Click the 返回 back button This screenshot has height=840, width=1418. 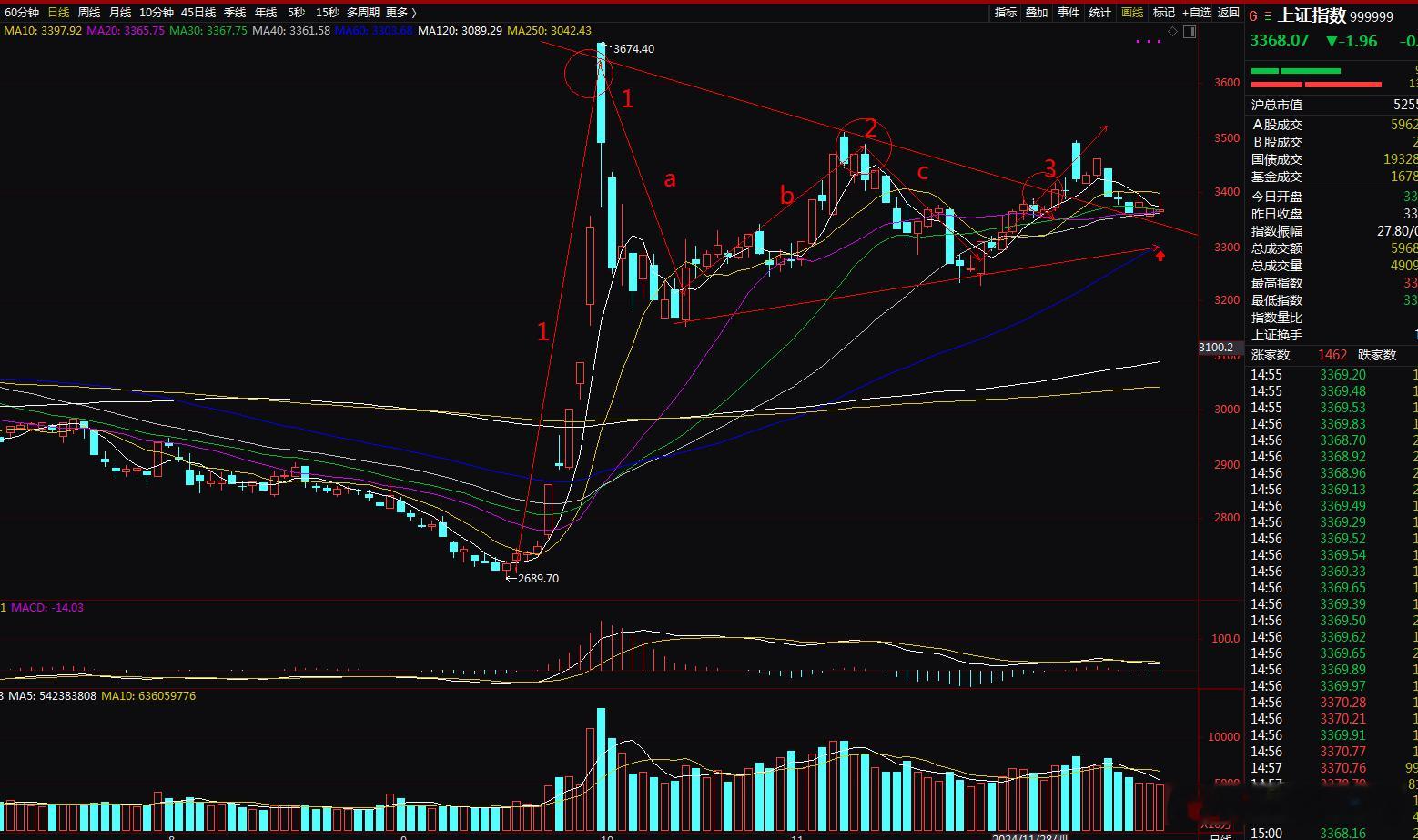coord(1229,13)
